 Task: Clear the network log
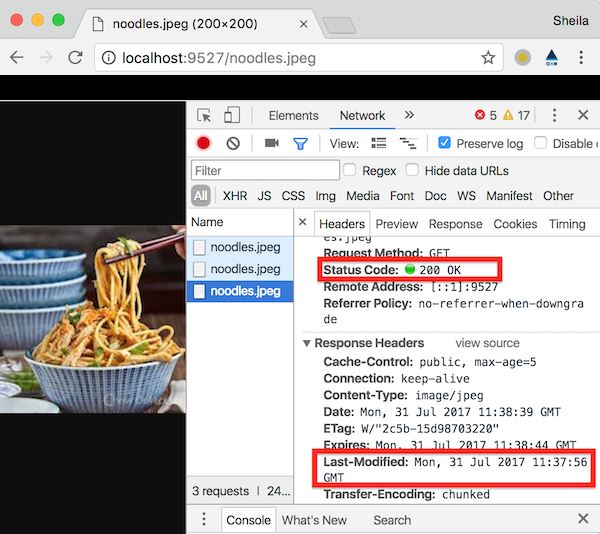click(x=233, y=143)
